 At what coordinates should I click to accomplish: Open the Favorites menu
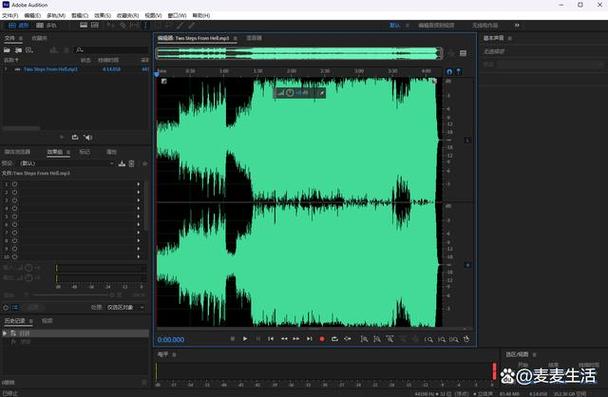128,16
